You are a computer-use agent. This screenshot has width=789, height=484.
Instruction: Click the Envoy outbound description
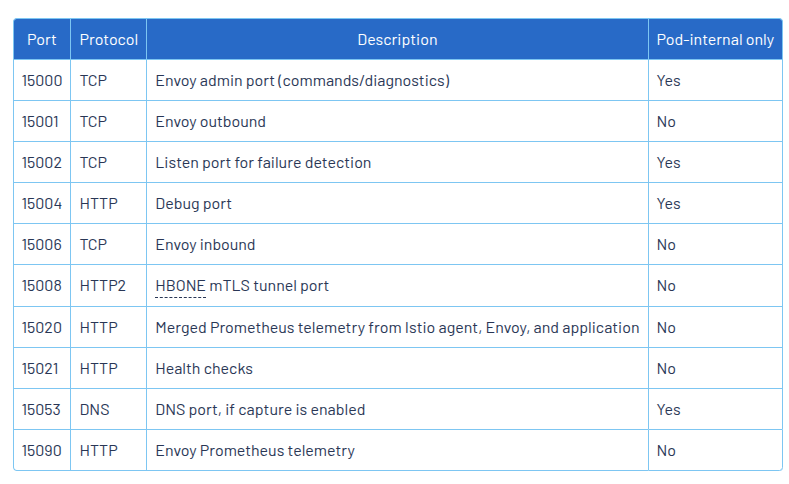point(210,122)
